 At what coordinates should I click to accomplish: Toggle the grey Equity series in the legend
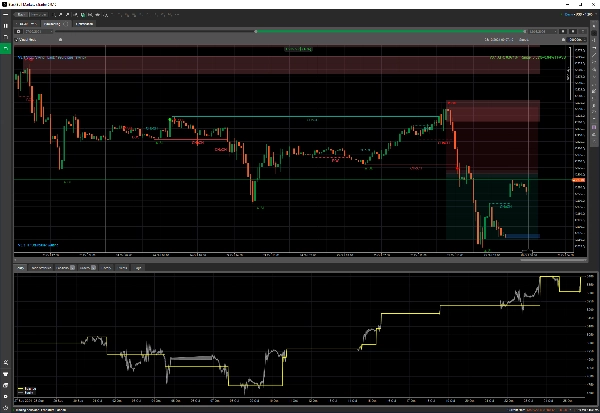[x=26, y=393]
